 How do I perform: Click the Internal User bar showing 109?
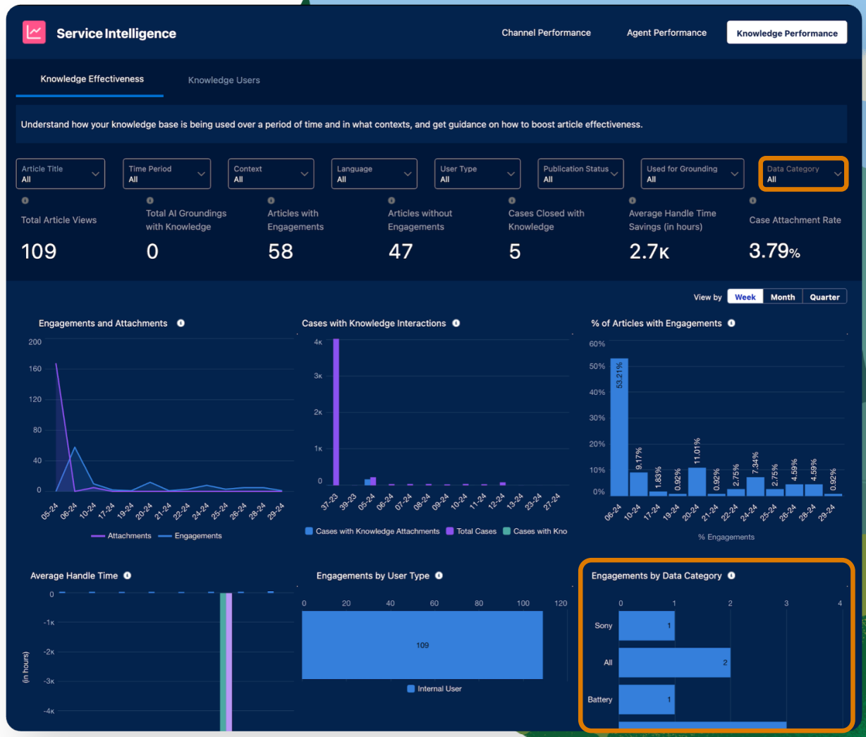(422, 645)
